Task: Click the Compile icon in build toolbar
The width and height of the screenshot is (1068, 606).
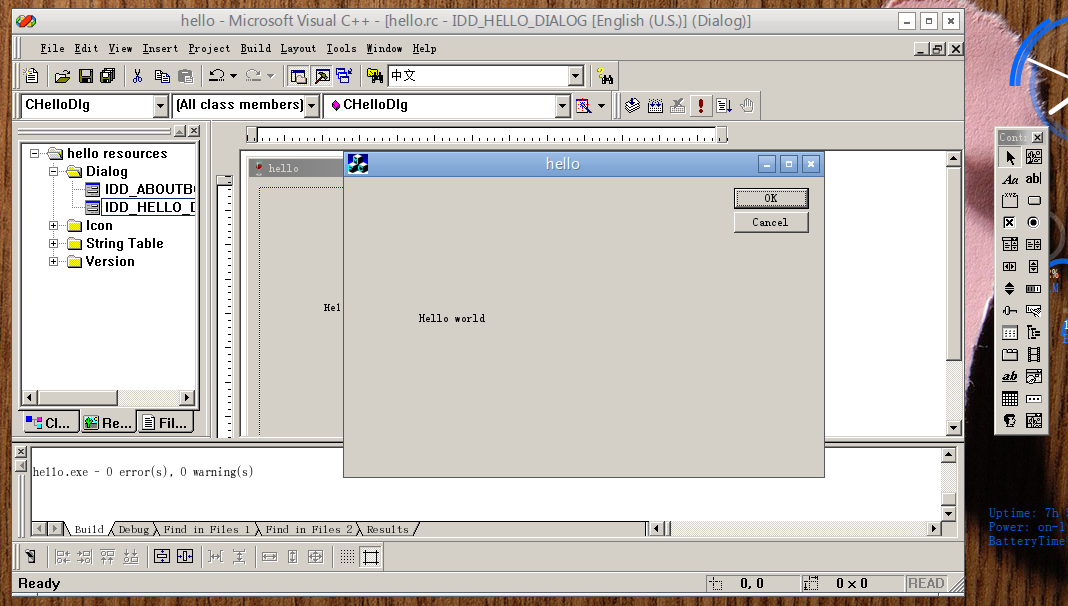Action: point(632,106)
